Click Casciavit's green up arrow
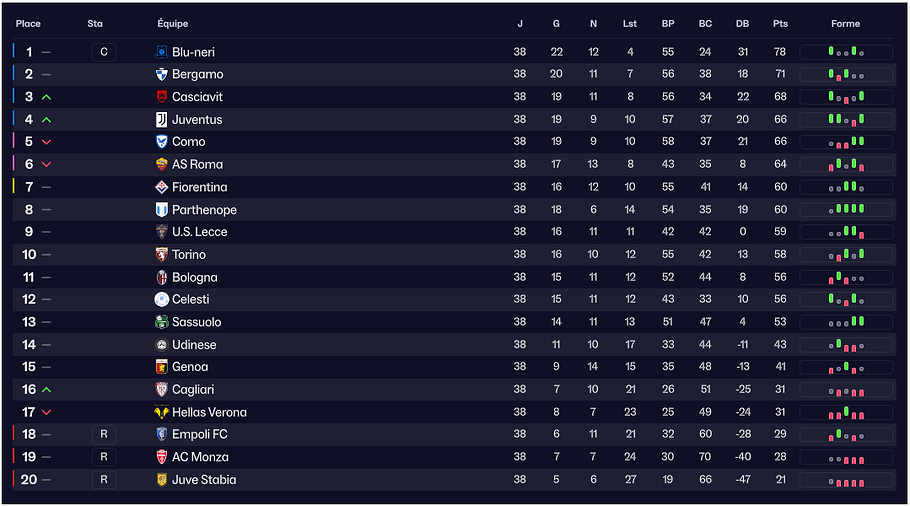This screenshot has width=910, height=506. pos(47,97)
